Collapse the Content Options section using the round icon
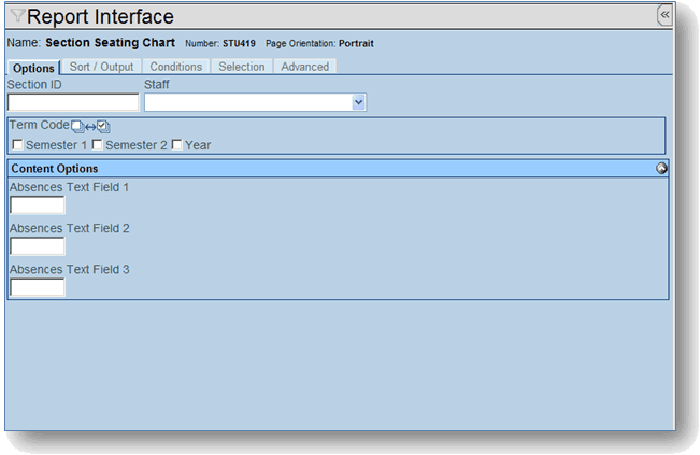Image resolution: width=700 pixels, height=455 pixels. pyautogui.click(x=662, y=168)
